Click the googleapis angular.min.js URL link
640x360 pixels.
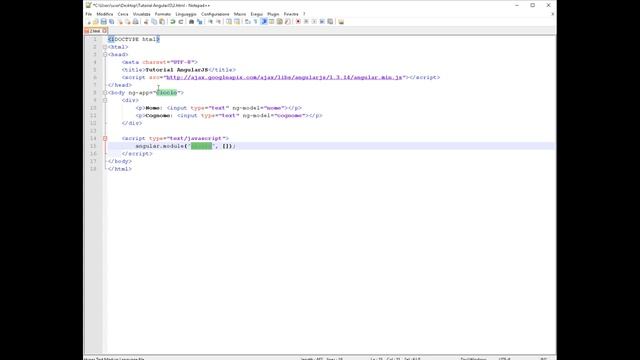click(284, 78)
